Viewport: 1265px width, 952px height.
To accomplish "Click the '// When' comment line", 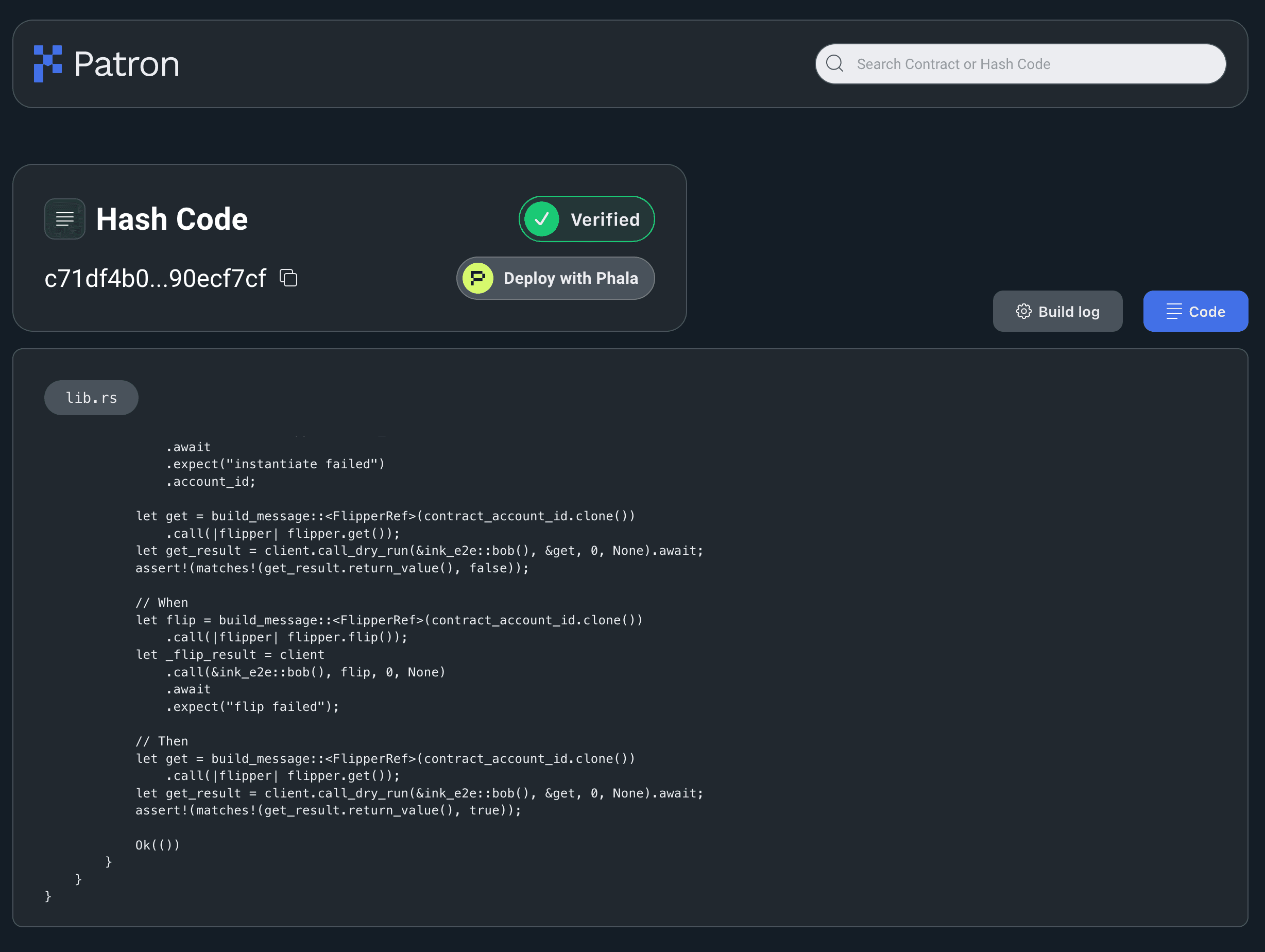I will tap(162, 602).
